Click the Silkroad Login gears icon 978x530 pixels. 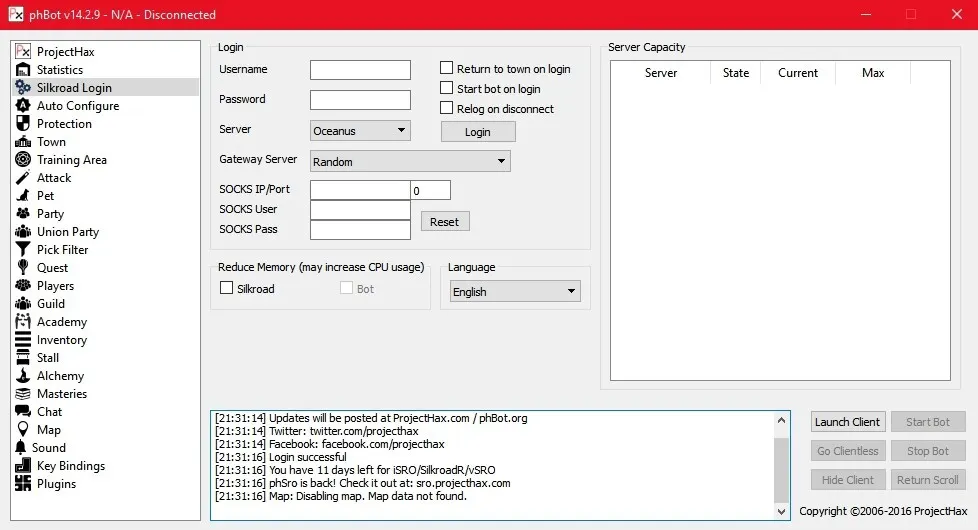click(x=23, y=87)
